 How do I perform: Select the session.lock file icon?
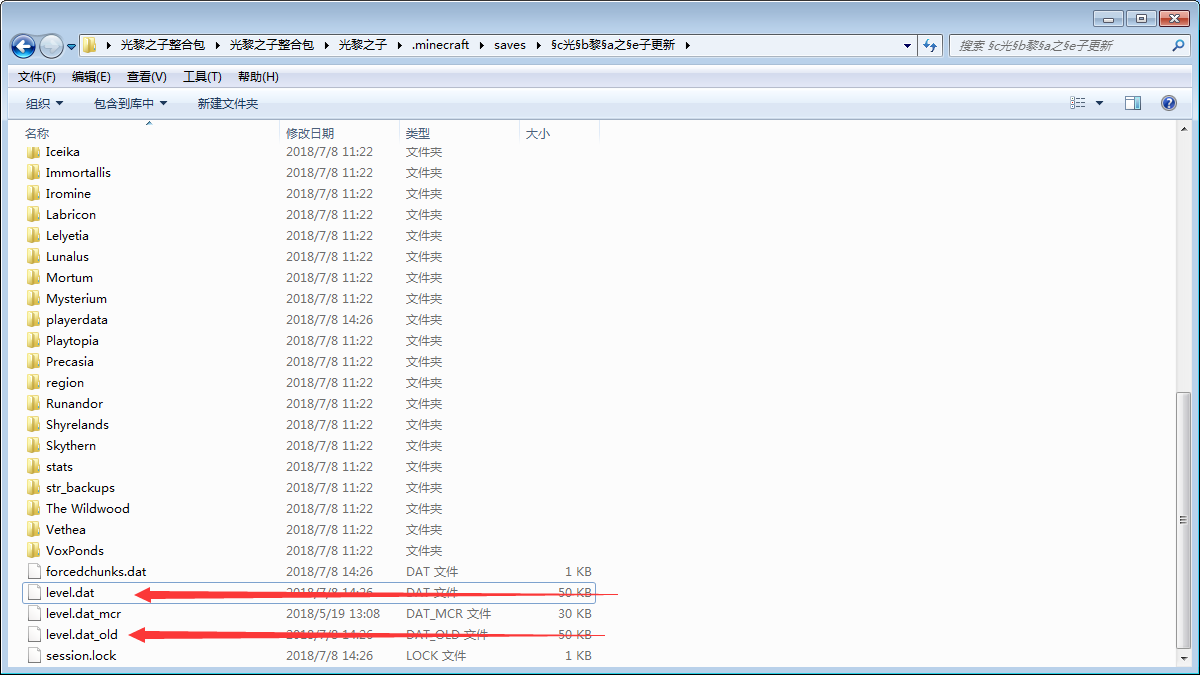[x=34, y=656]
